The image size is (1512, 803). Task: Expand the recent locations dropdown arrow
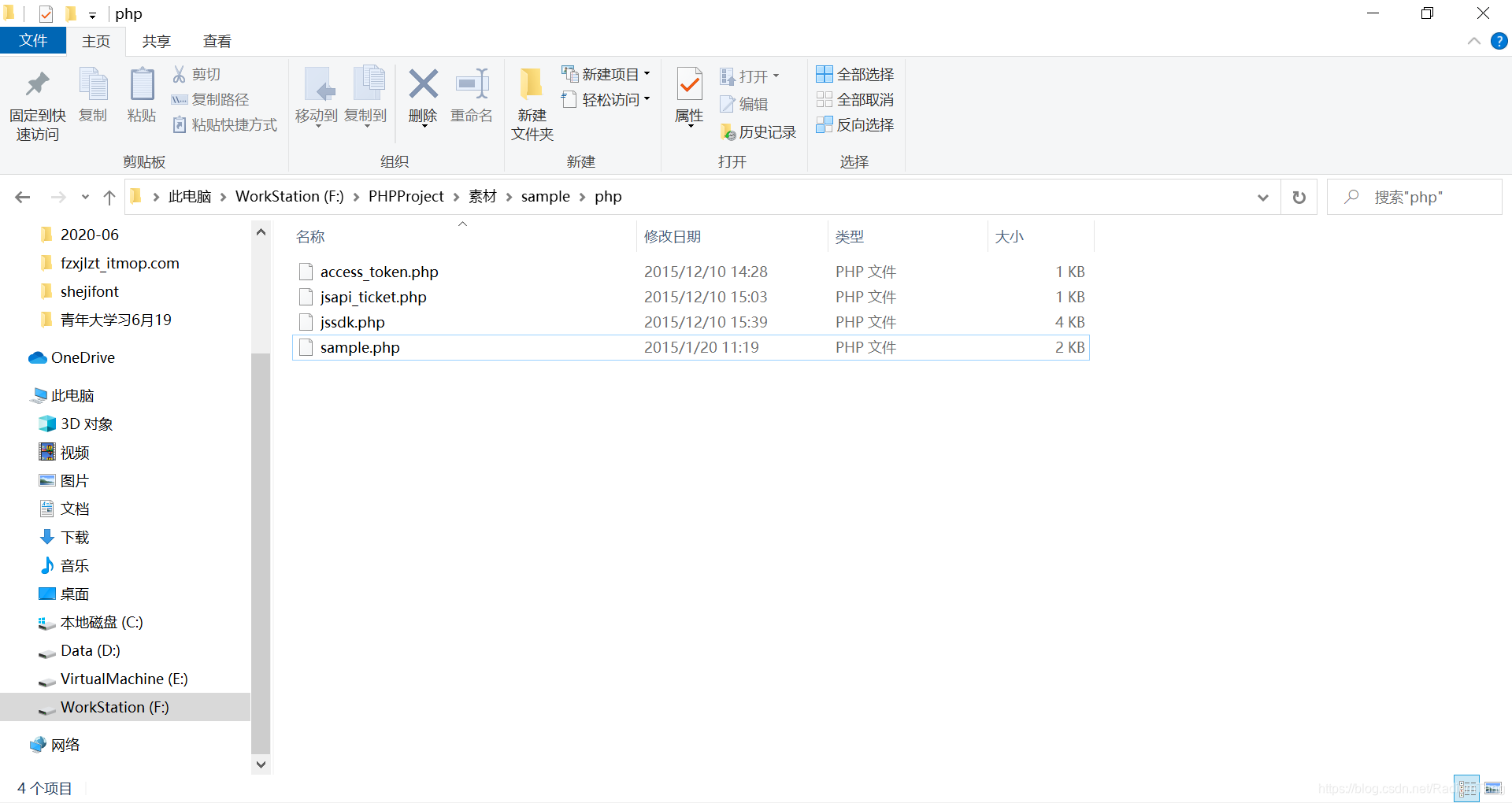point(85,197)
